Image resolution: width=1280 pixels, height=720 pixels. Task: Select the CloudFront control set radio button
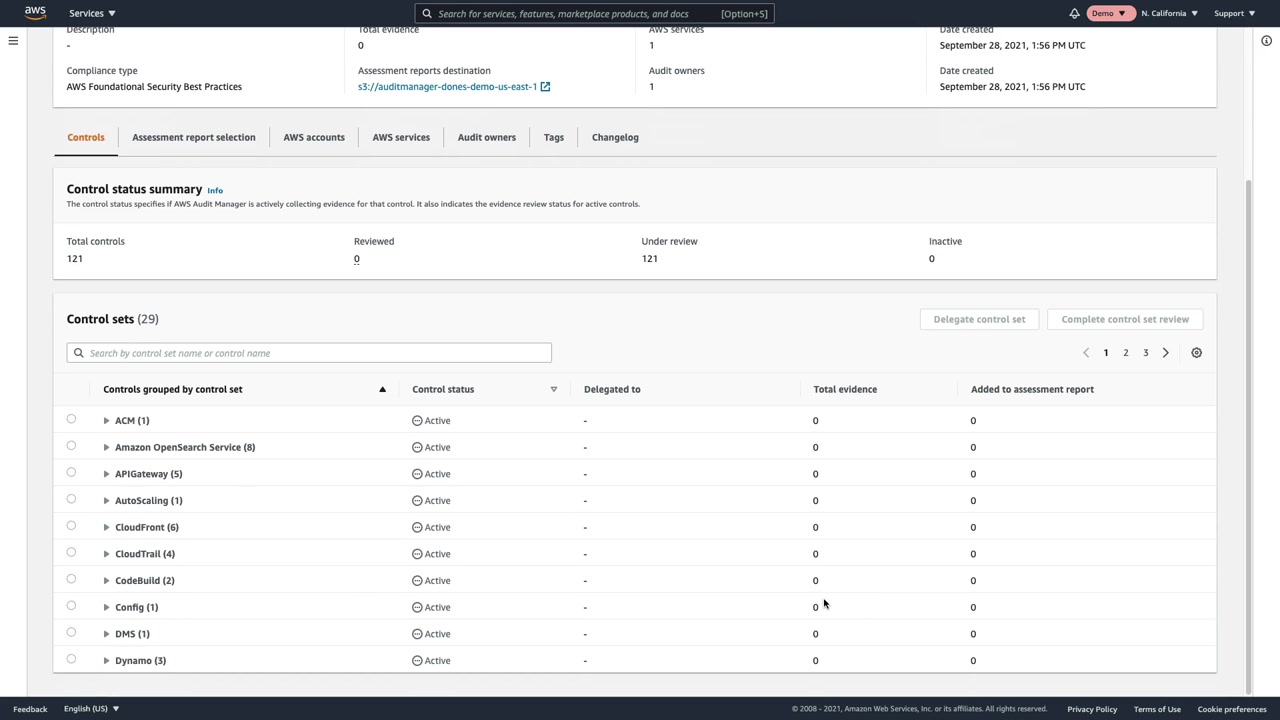tap(71, 526)
